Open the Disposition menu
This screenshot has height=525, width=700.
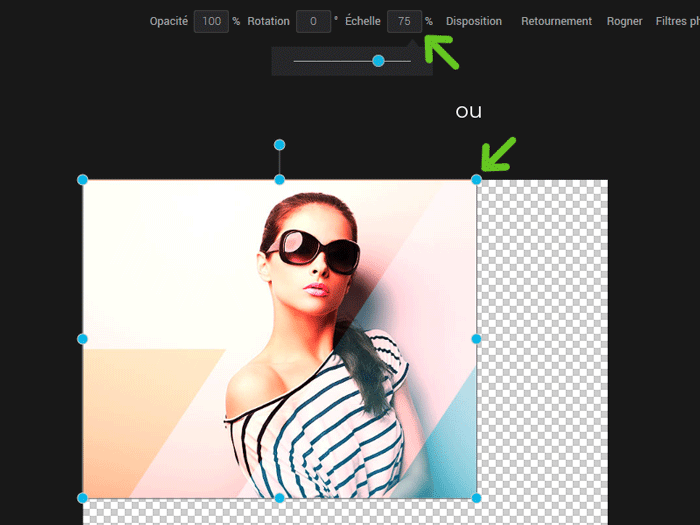474,21
